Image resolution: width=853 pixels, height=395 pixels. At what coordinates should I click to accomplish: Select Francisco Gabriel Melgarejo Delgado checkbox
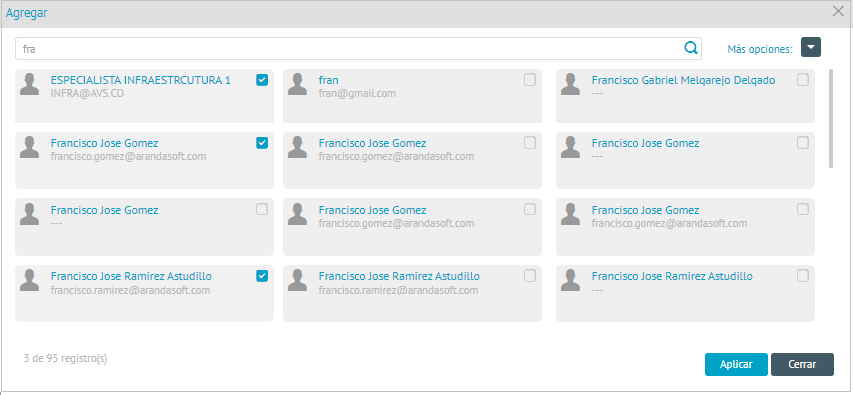coord(802,80)
